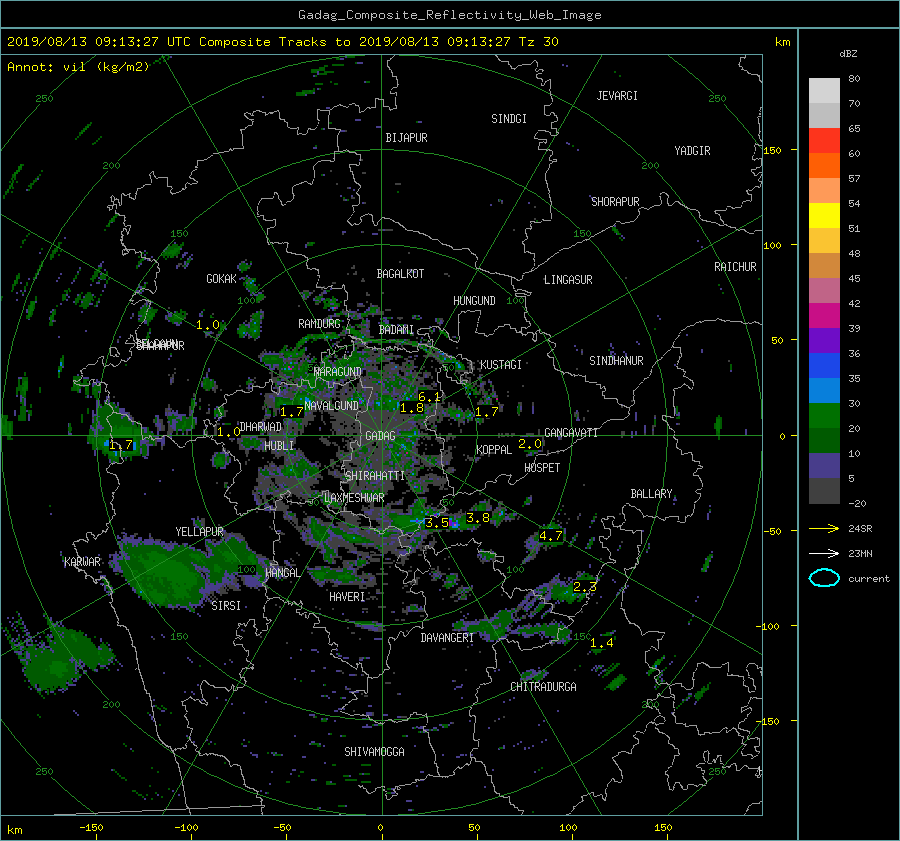Click the 24SR yellow arrow legend icon
Viewport: 900px width, 841px height.
(824, 528)
